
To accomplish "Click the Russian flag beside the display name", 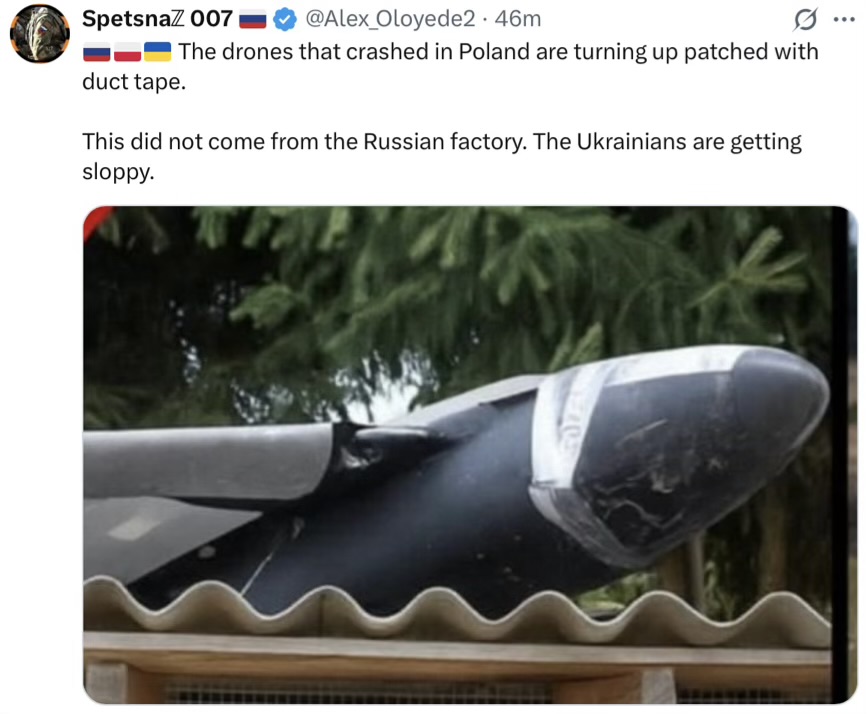I will pos(253,20).
